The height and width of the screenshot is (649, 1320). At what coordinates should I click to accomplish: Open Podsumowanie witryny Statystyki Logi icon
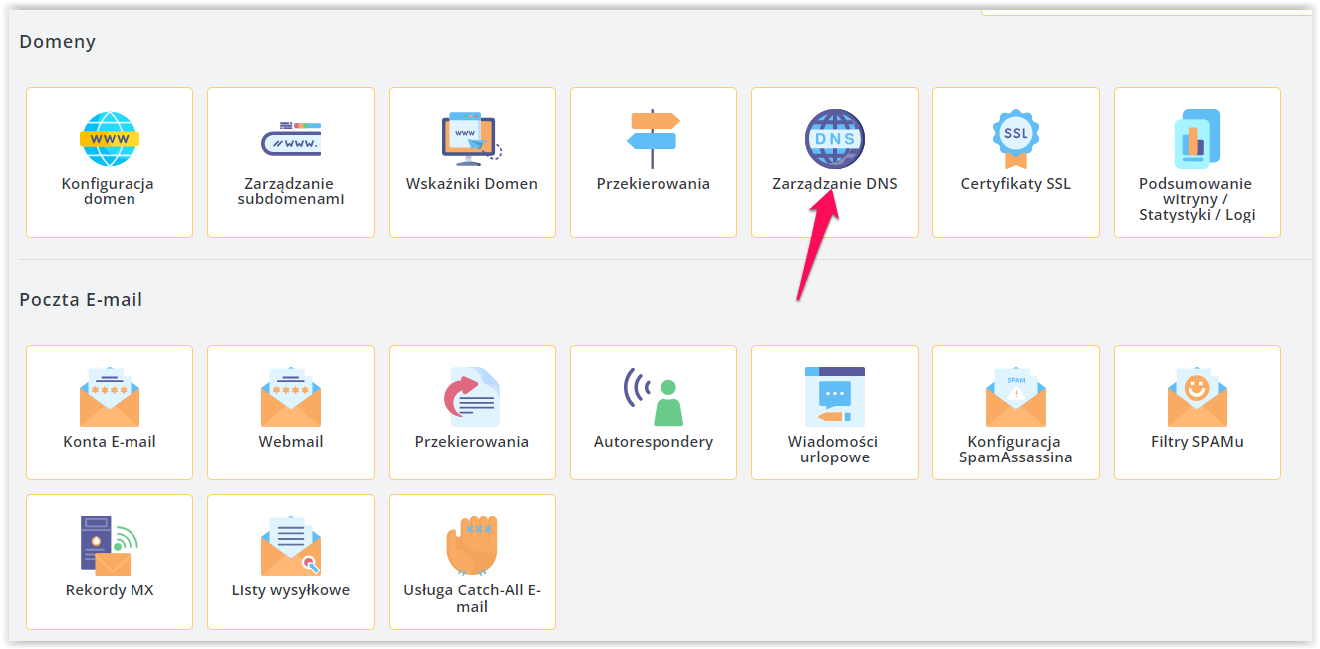point(1197,138)
